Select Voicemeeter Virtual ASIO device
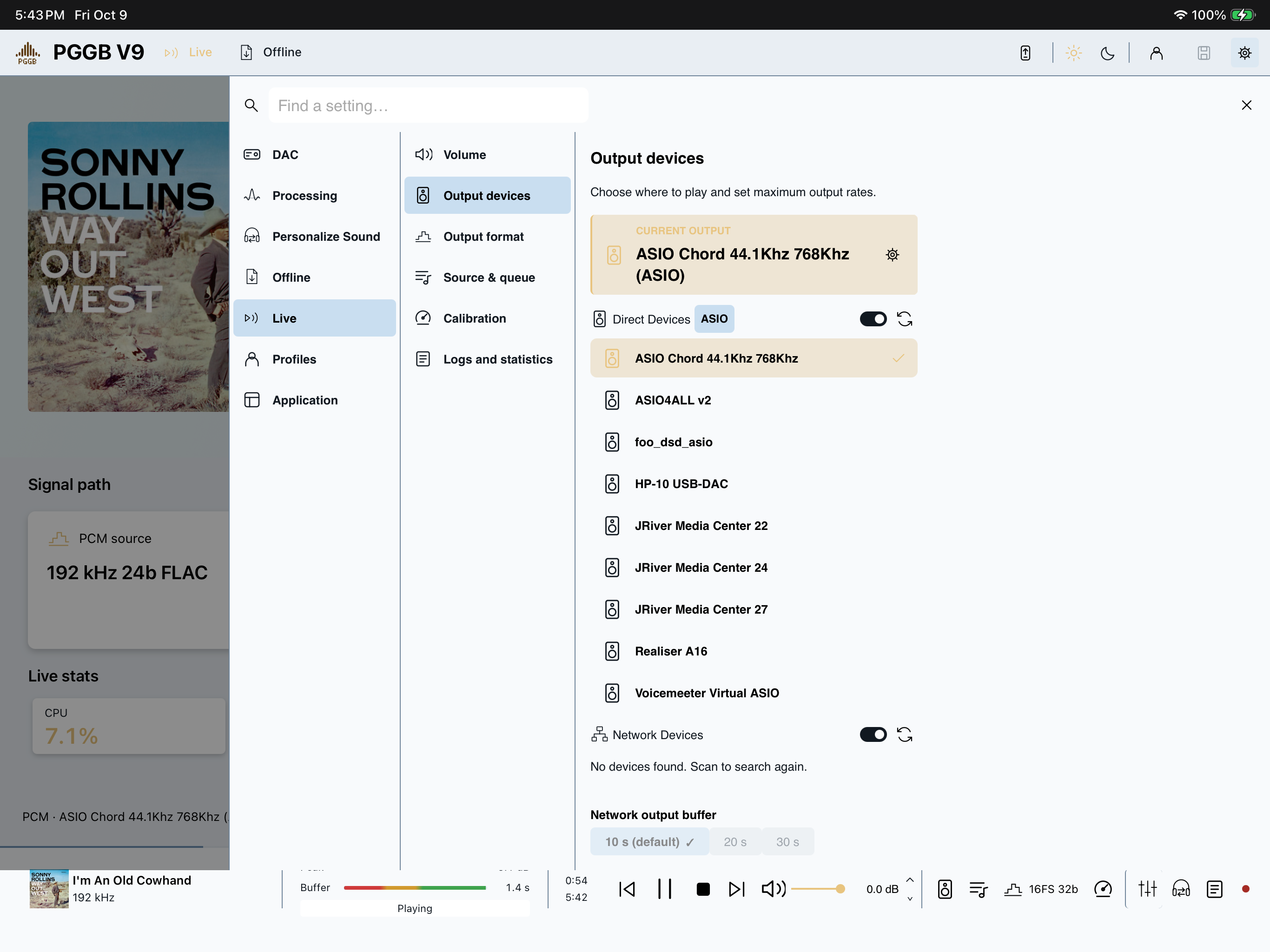This screenshot has width=1270, height=952. pyautogui.click(x=754, y=693)
